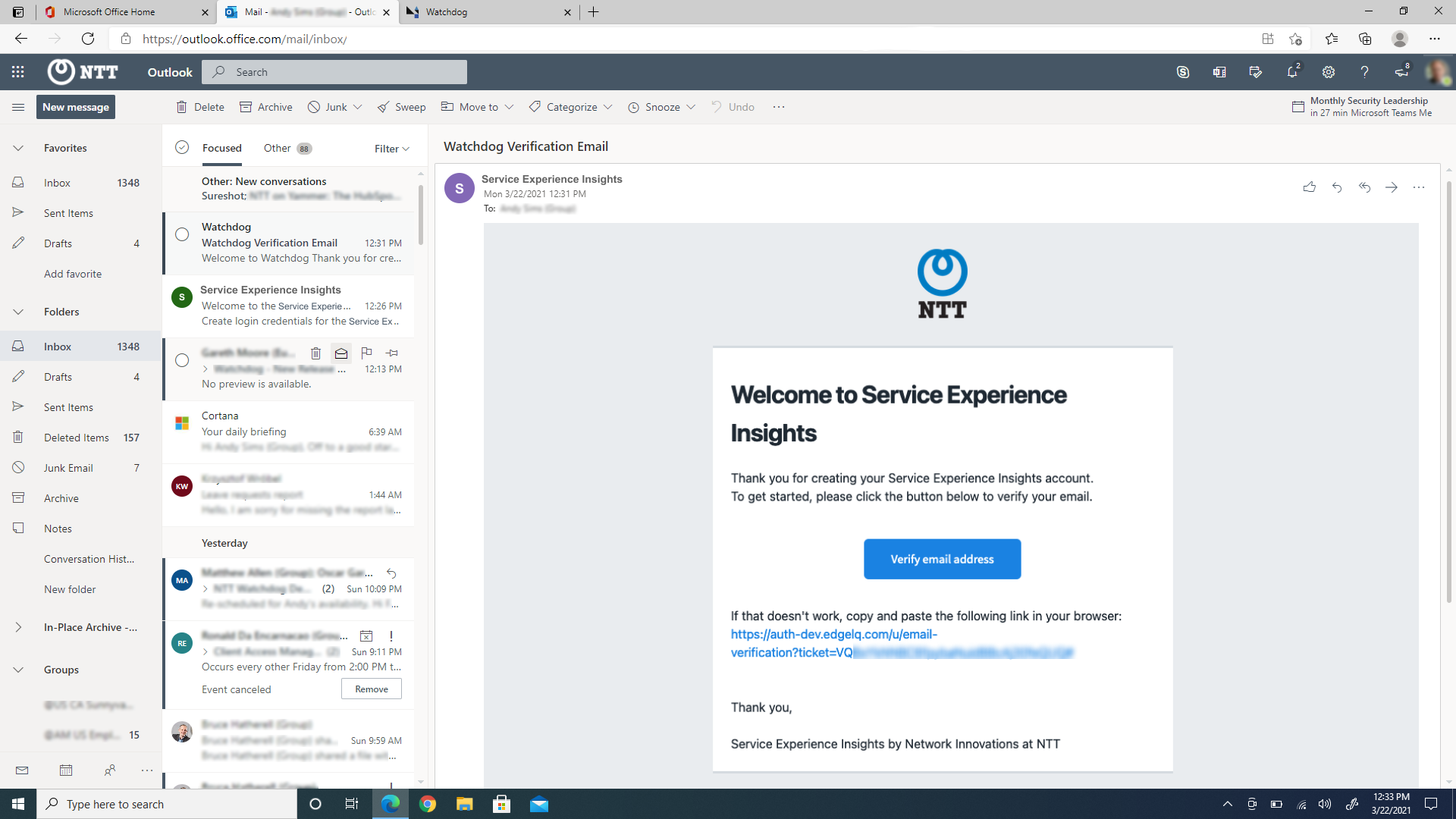Collapse the Folders section
Screen dimensions: 1456x819
point(18,312)
